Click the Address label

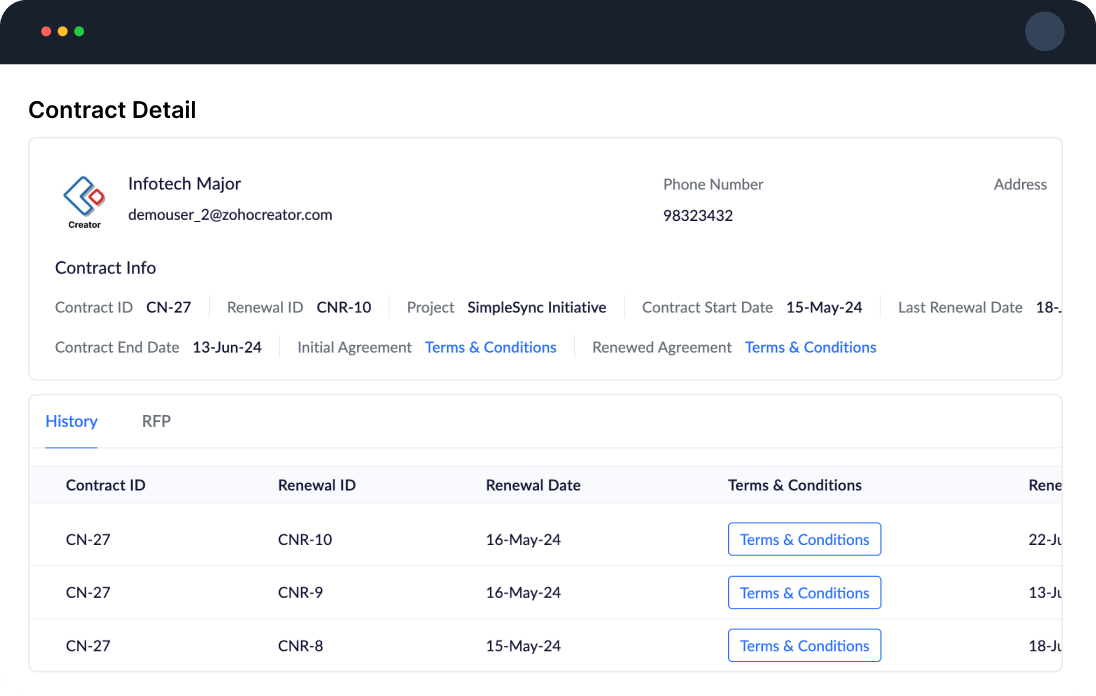point(1020,184)
